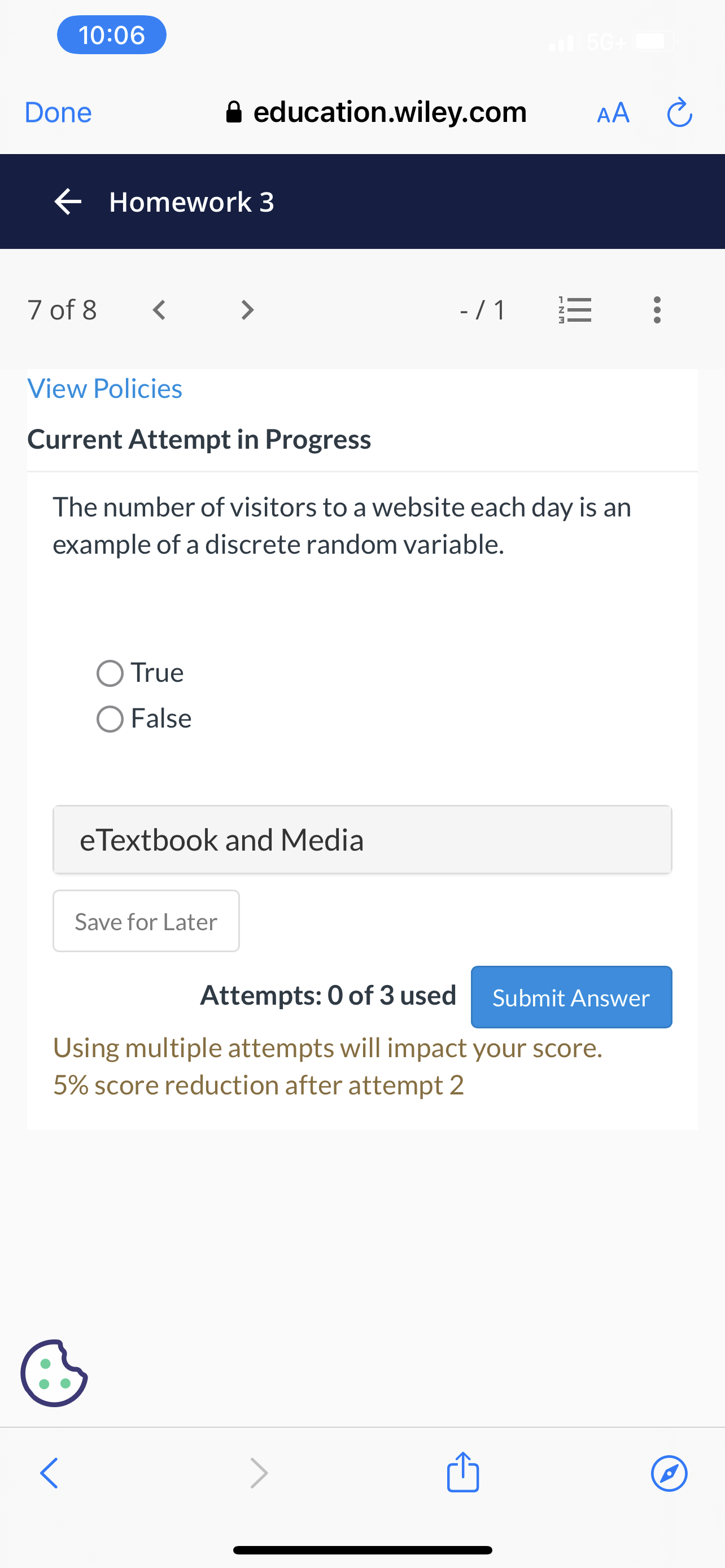Viewport: 725px width, 1568px height.
Task: Return to the previous question with the left chevron
Action: click(158, 310)
